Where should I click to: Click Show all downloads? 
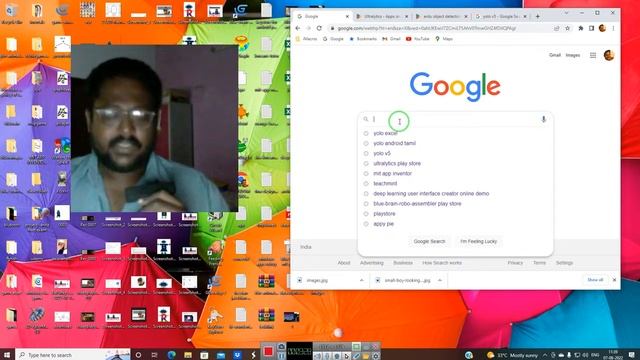[595, 280]
